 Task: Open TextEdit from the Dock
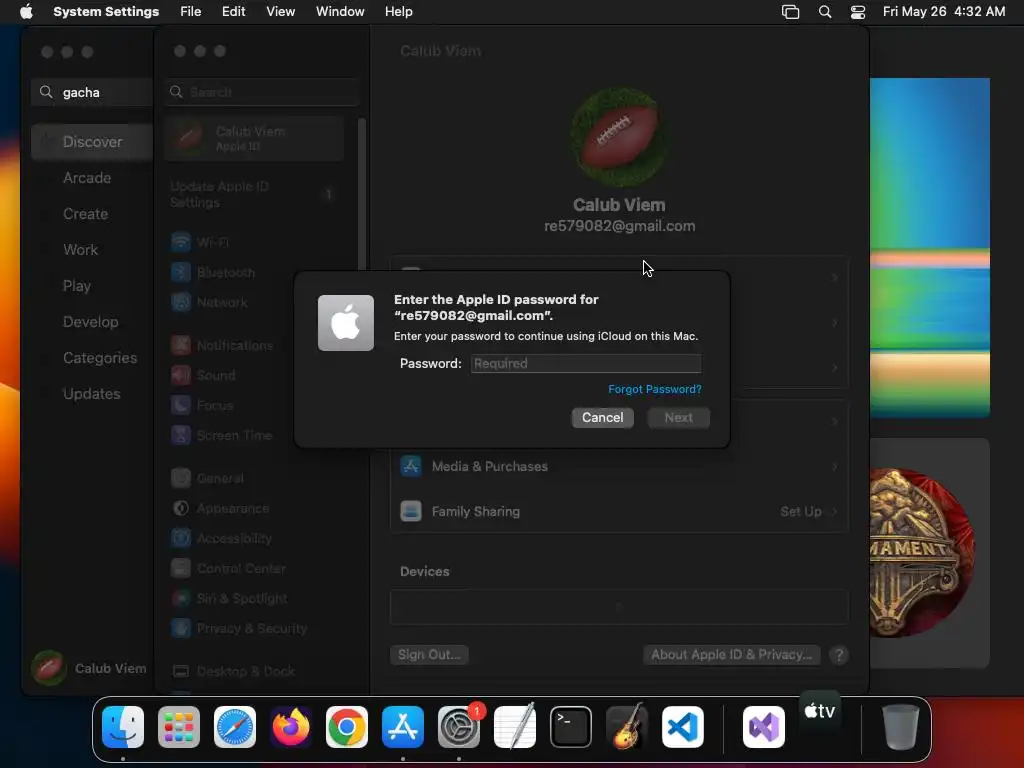[515, 727]
